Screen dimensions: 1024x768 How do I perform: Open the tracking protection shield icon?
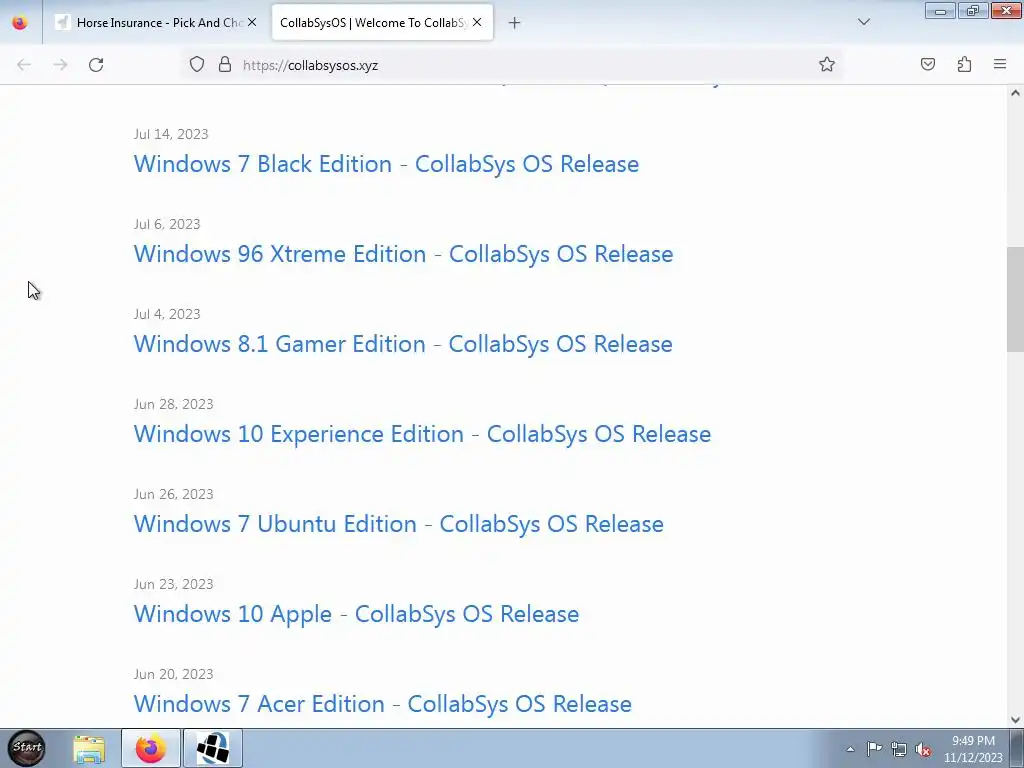[197, 64]
